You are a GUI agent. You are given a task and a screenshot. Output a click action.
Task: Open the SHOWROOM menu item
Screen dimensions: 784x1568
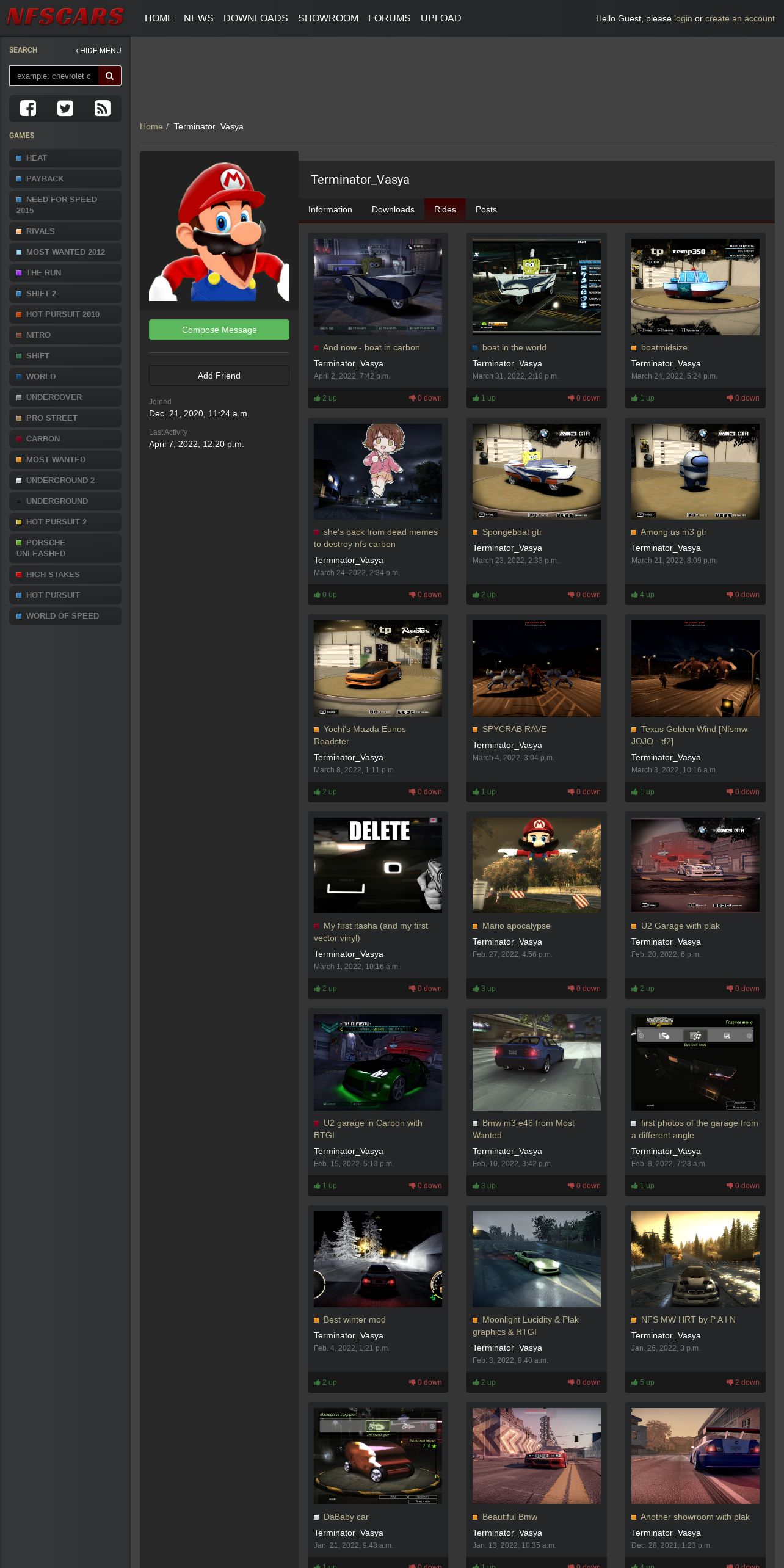click(328, 18)
